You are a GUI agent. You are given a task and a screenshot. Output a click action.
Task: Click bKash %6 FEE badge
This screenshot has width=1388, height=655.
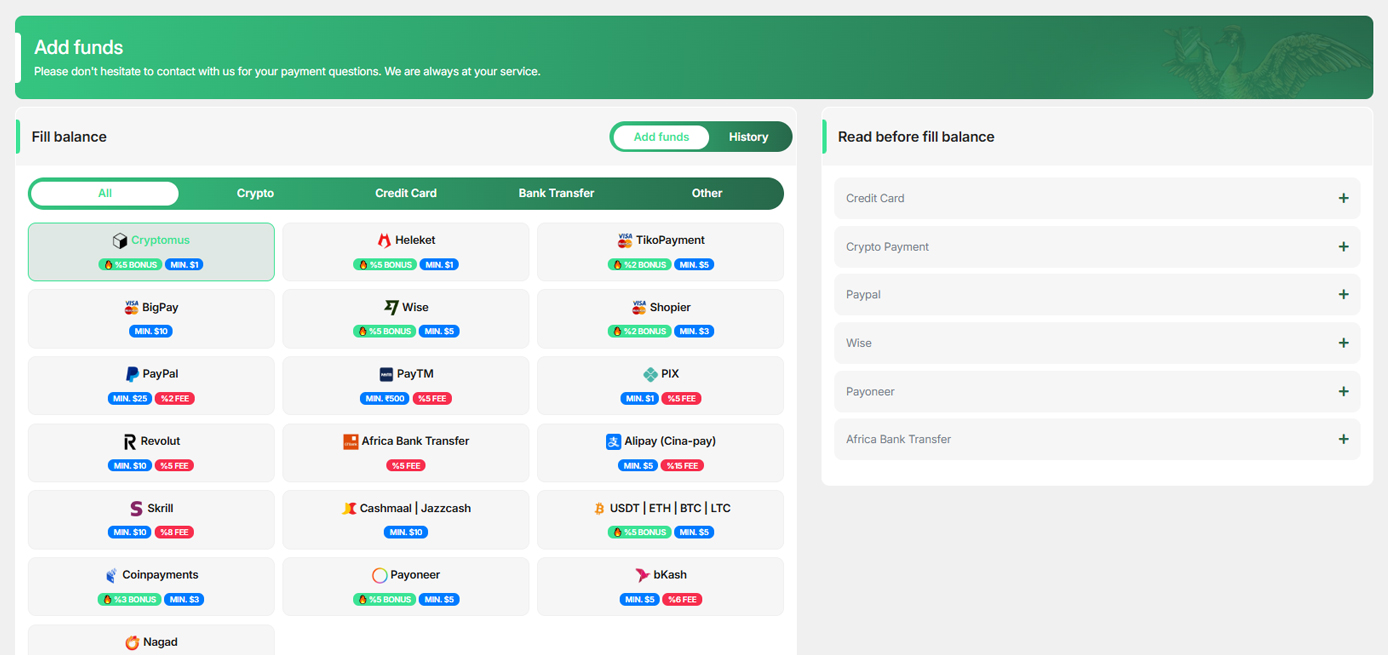coord(682,599)
